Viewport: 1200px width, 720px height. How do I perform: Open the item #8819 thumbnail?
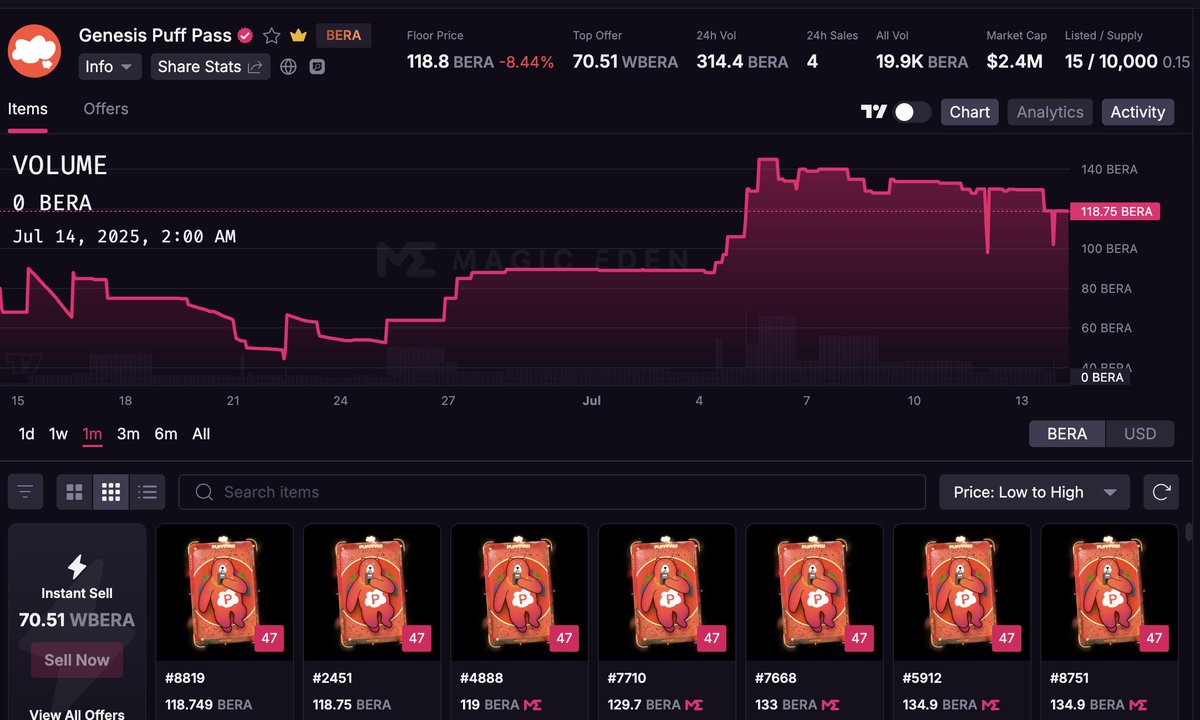(224, 592)
